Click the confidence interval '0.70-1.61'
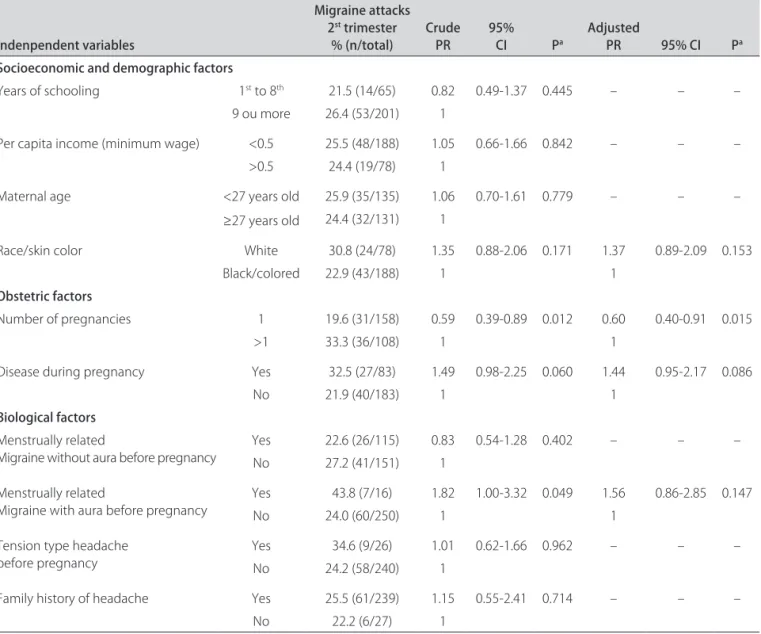761x634 pixels. (501, 197)
